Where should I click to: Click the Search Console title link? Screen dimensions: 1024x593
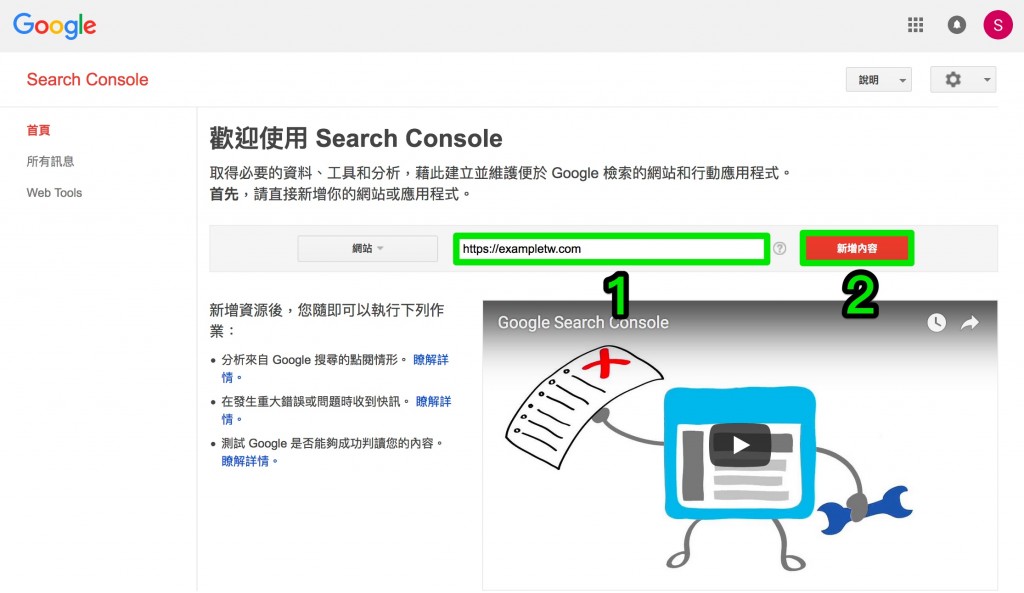click(x=88, y=80)
